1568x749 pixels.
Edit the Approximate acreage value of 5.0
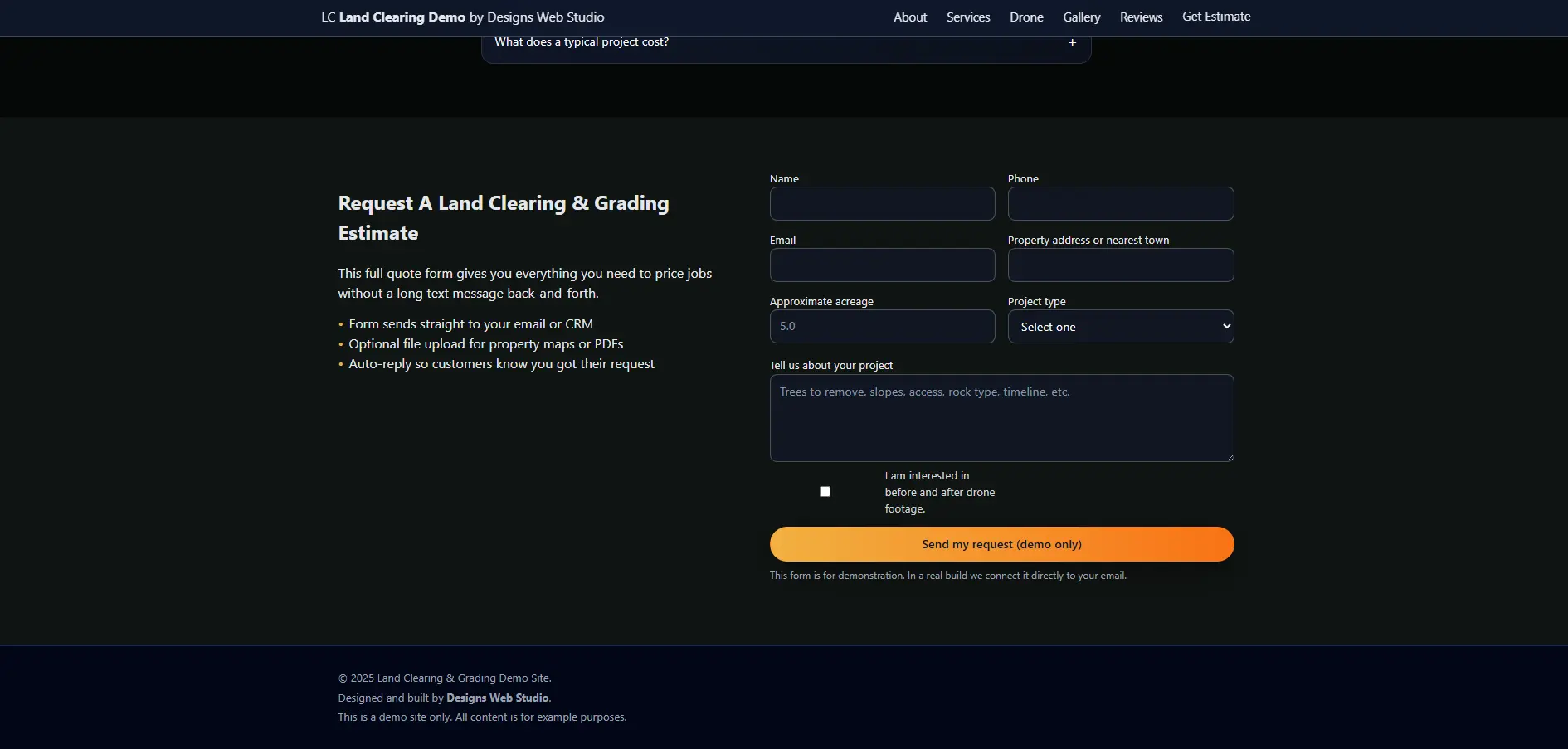(882, 326)
